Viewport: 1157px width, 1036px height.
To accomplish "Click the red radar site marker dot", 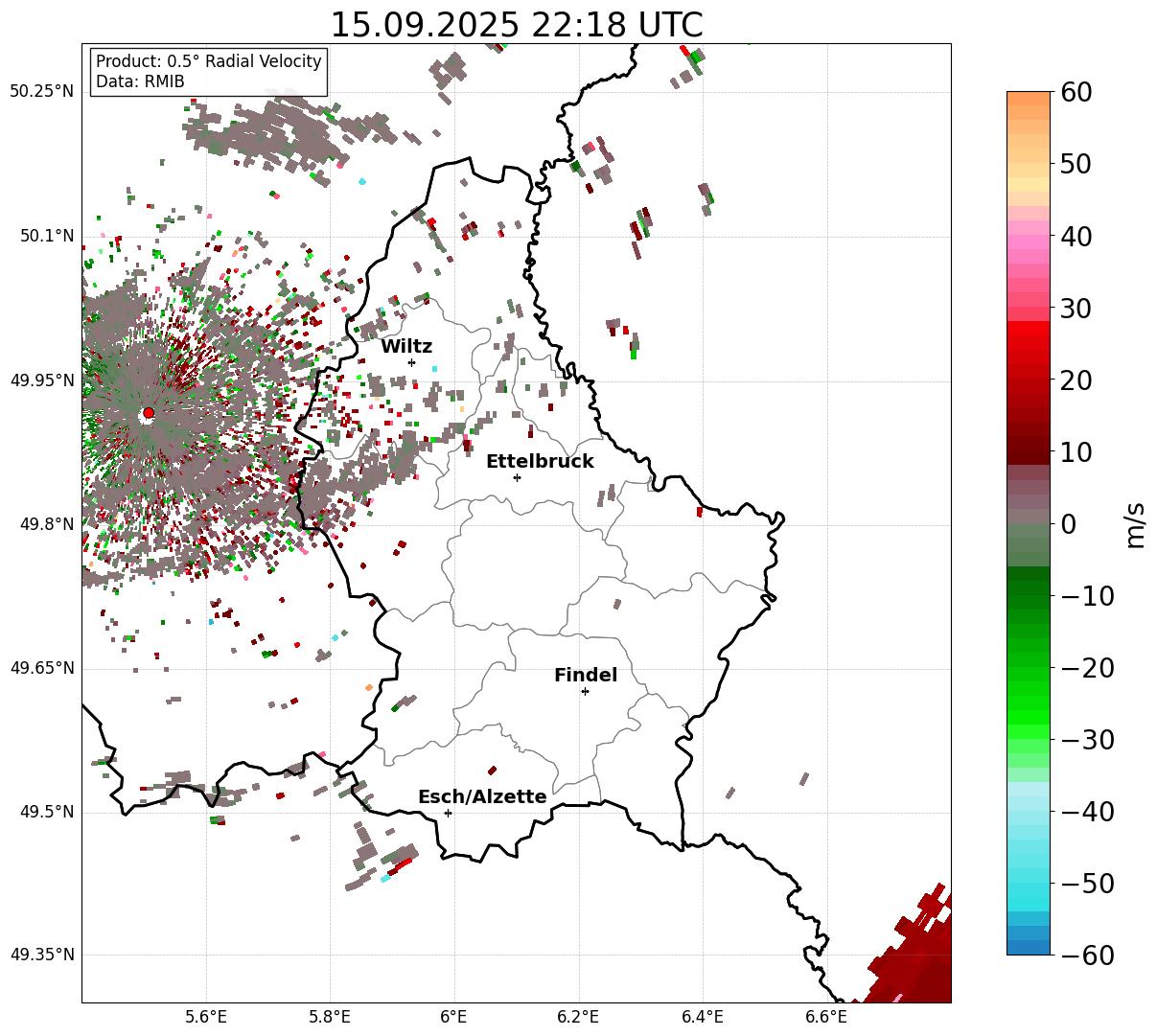I will (x=148, y=413).
